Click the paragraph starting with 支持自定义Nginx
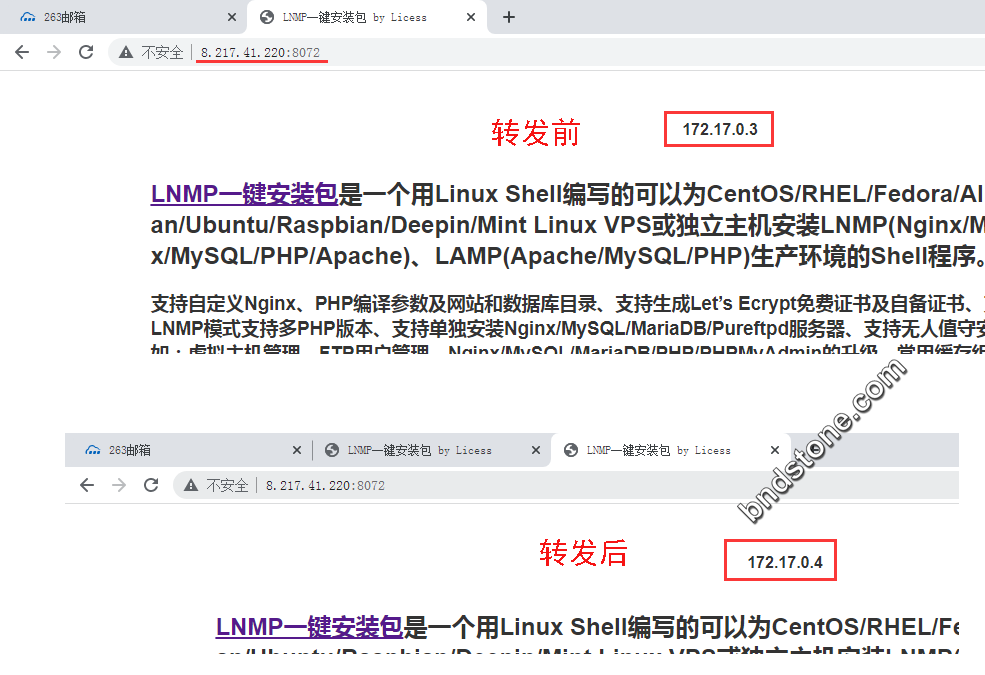This screenshot has width=985, height=675. tap(568, 323)
